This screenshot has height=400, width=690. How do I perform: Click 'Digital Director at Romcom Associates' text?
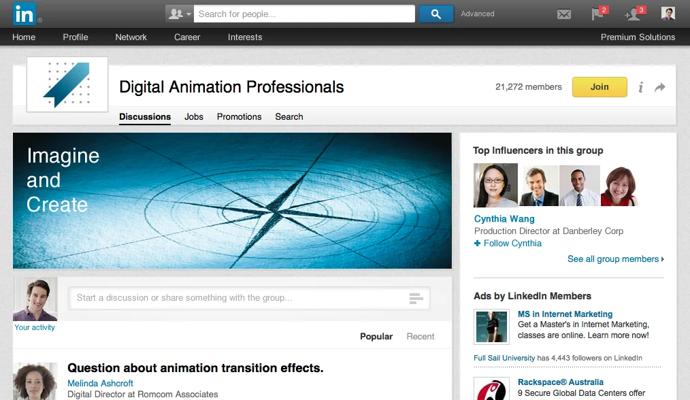click(143, 394)
